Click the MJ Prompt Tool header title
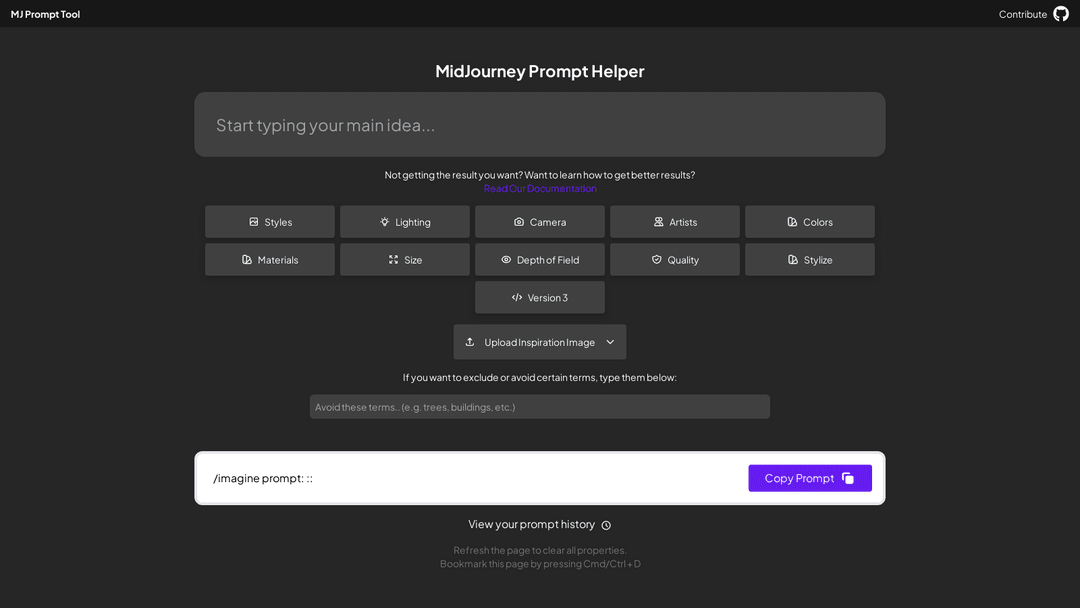The image size is (1080, 608). point(45,14)
